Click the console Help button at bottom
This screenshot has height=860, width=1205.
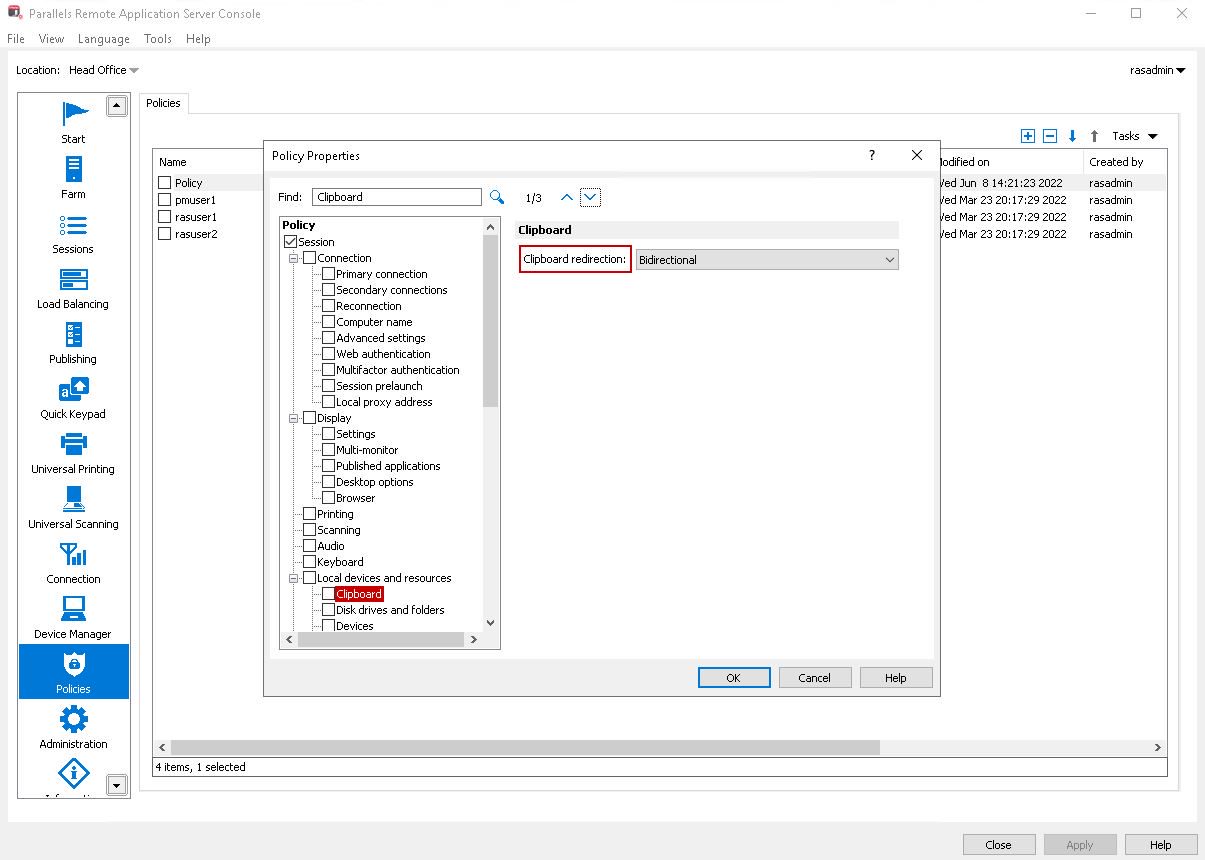pyautogui.click(x=1161, y=845)
